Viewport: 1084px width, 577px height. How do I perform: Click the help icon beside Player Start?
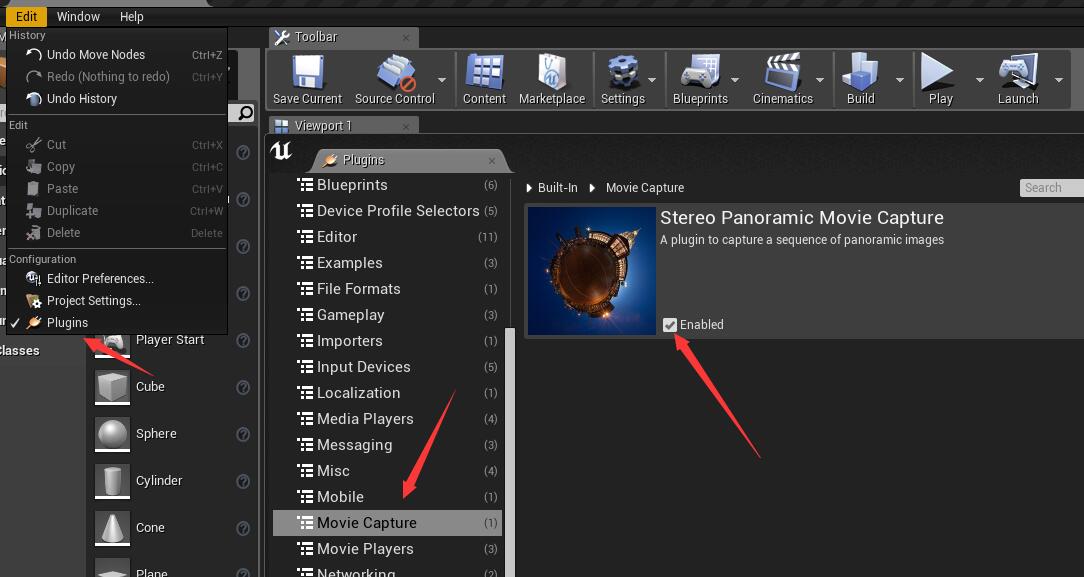243,340
